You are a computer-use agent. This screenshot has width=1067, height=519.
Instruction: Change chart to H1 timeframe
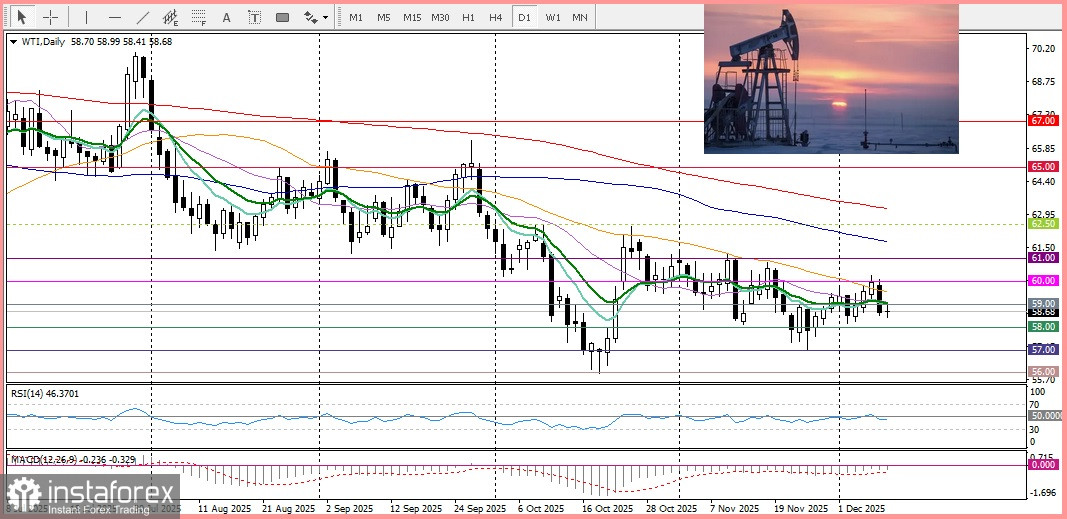(468, 17)
